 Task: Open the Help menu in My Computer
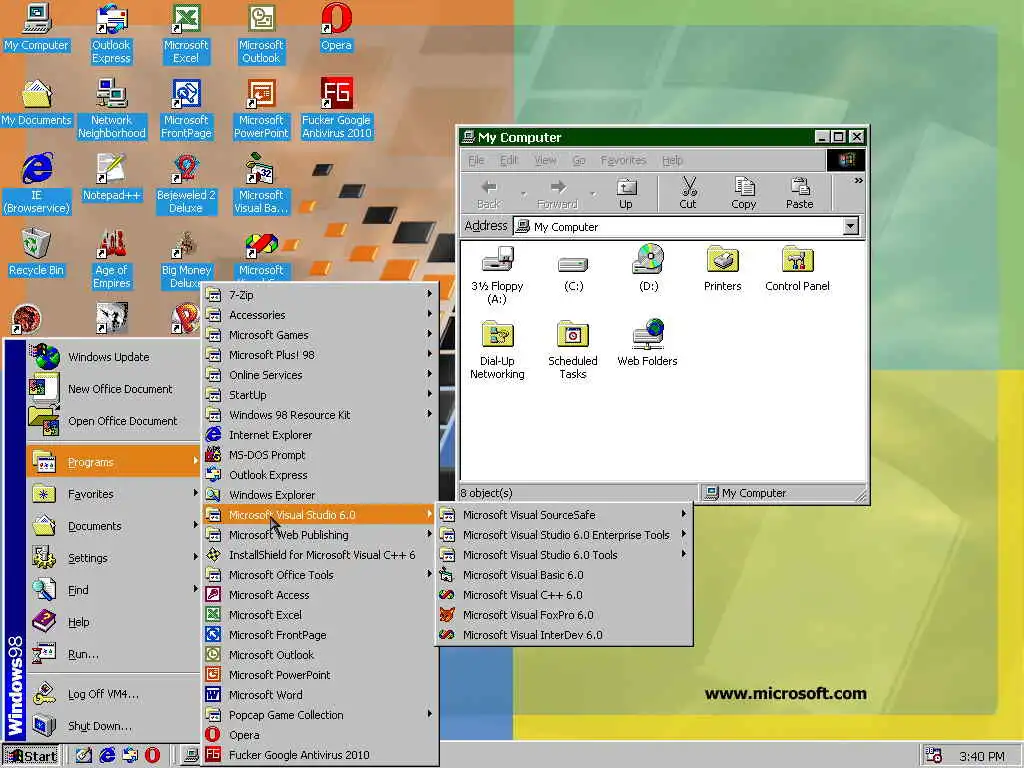click(x=672, y=160)
